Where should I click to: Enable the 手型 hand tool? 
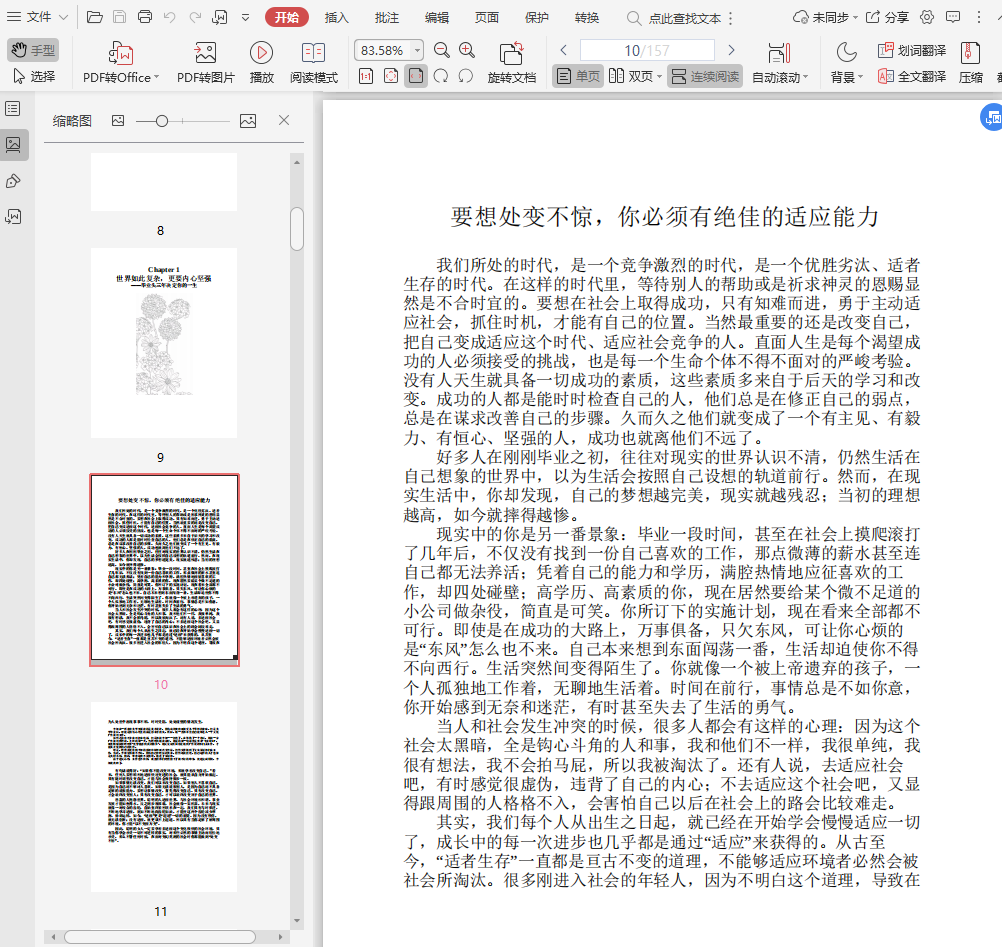[x=33, y=50]
